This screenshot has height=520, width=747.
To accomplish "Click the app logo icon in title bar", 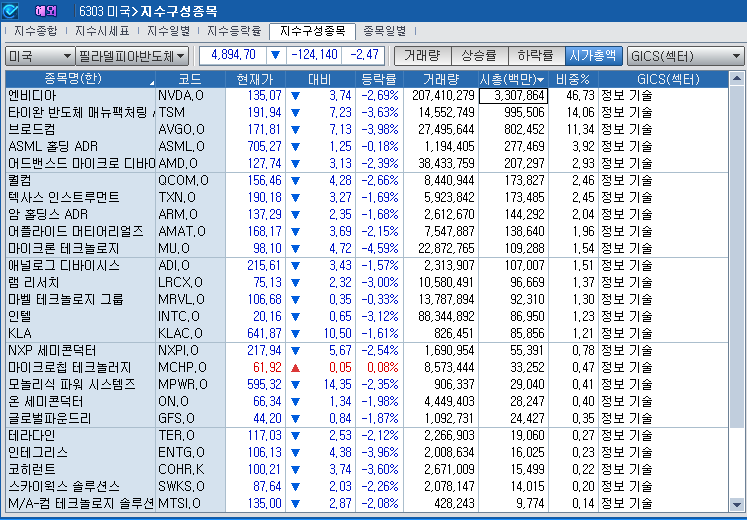I will click(x=10, y=10).
